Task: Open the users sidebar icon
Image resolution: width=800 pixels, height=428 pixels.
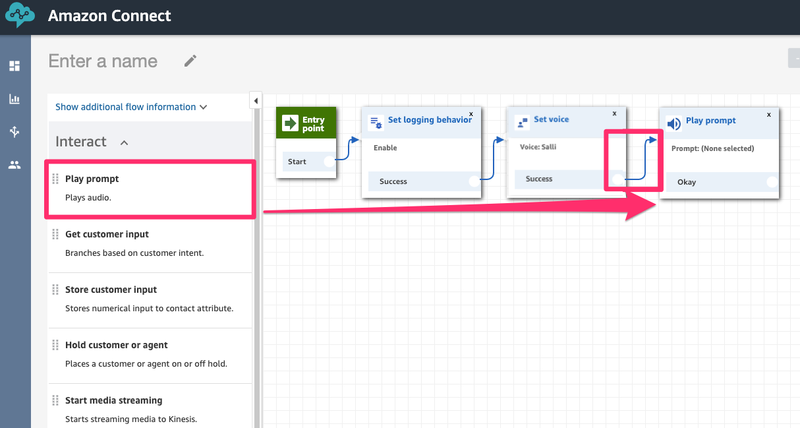Action: click(x=14, y=165)
